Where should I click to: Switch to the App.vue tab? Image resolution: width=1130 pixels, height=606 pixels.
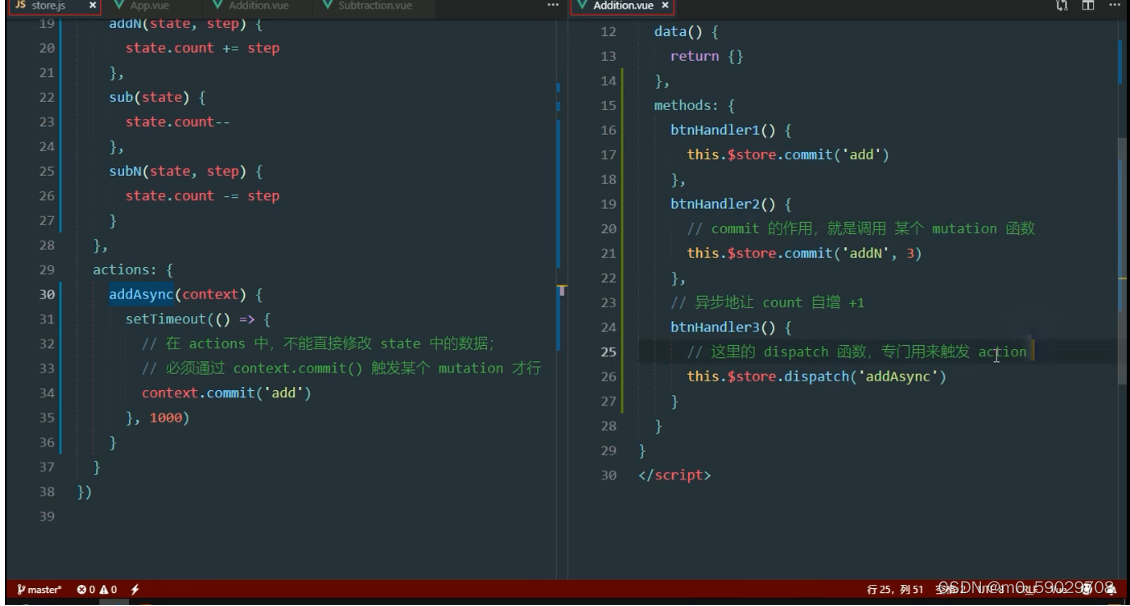(x=149, y=5)
